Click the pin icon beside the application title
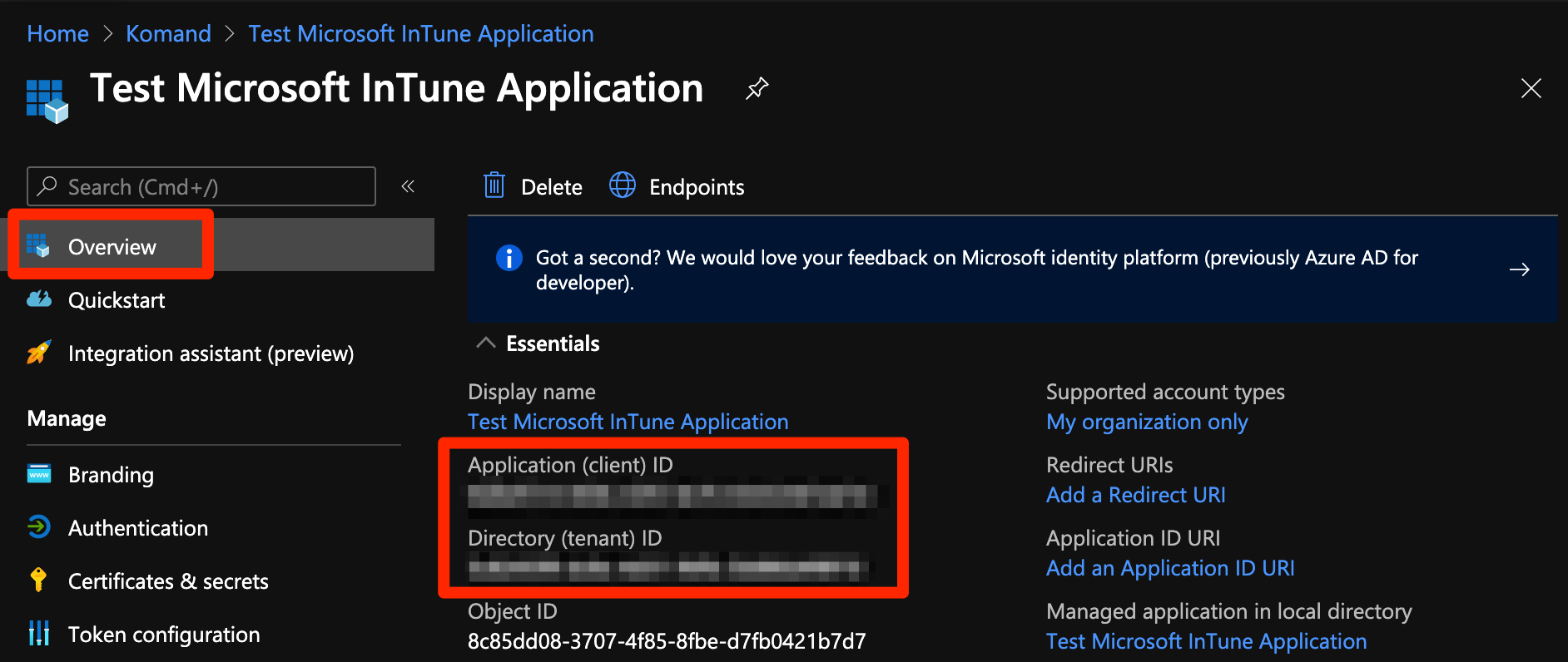1568x662 pixels. 756,88
